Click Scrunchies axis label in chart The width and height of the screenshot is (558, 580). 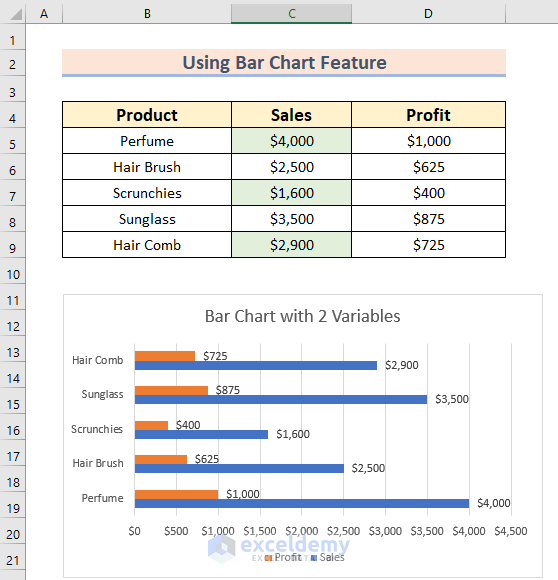[97, 429]
